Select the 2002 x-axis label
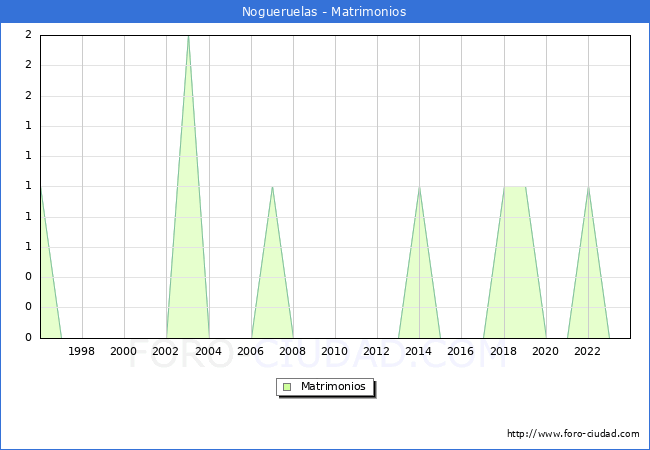Screen dimensions: 650x450 click(166, 351)
